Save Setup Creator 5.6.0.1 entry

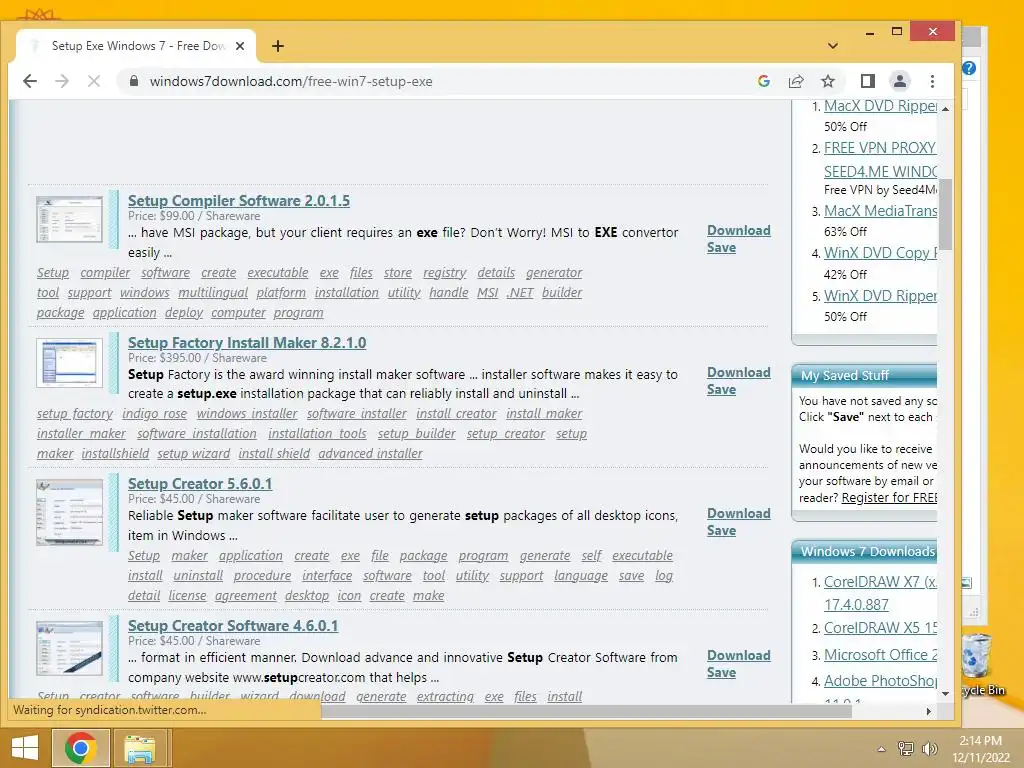click(x=722, y=530)
